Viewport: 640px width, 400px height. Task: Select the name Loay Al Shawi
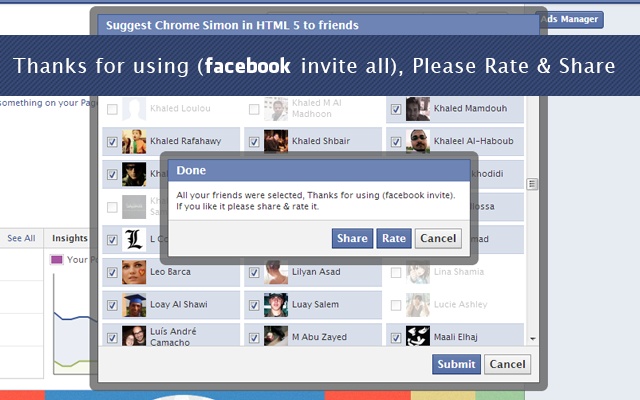[x=179, y=304]
